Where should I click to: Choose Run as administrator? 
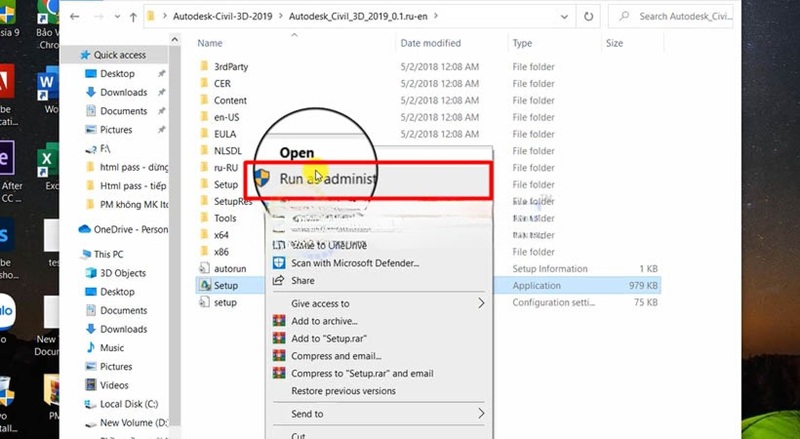click(x=367, y=179)
